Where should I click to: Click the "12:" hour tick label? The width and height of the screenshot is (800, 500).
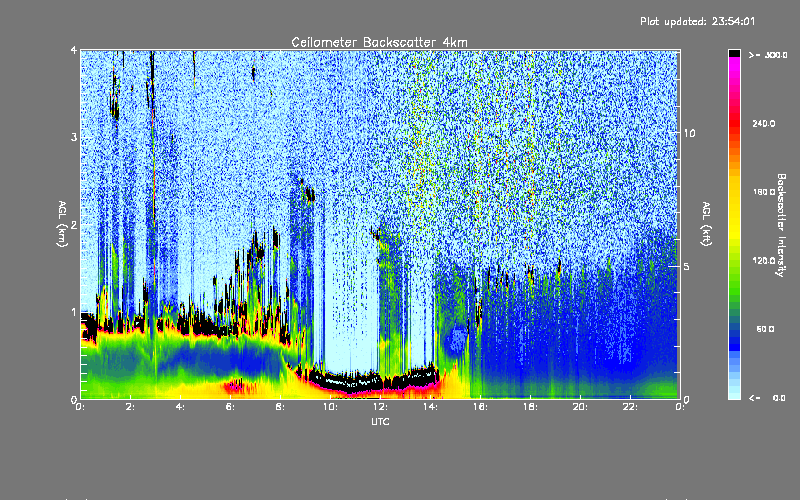point(380,407)
